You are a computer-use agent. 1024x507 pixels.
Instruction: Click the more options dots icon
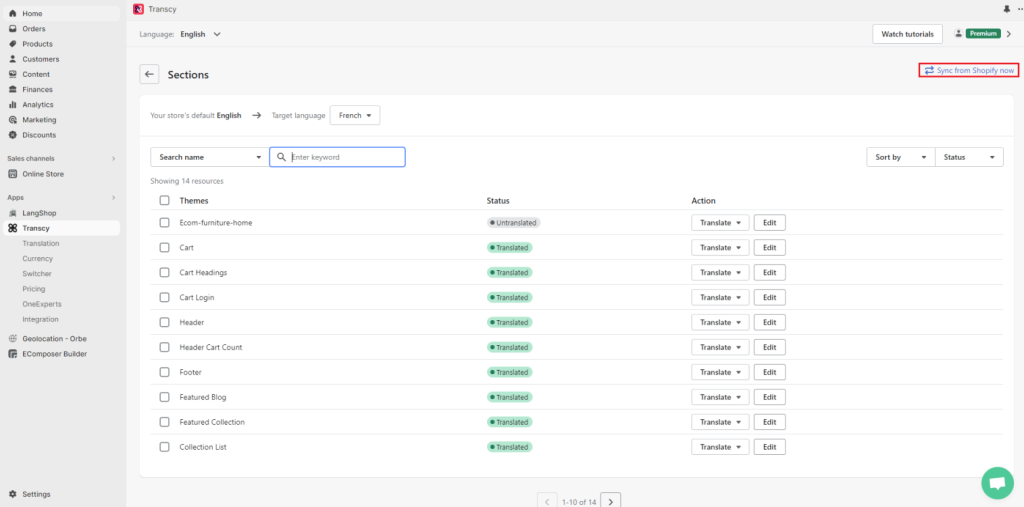click(1021, 9)
